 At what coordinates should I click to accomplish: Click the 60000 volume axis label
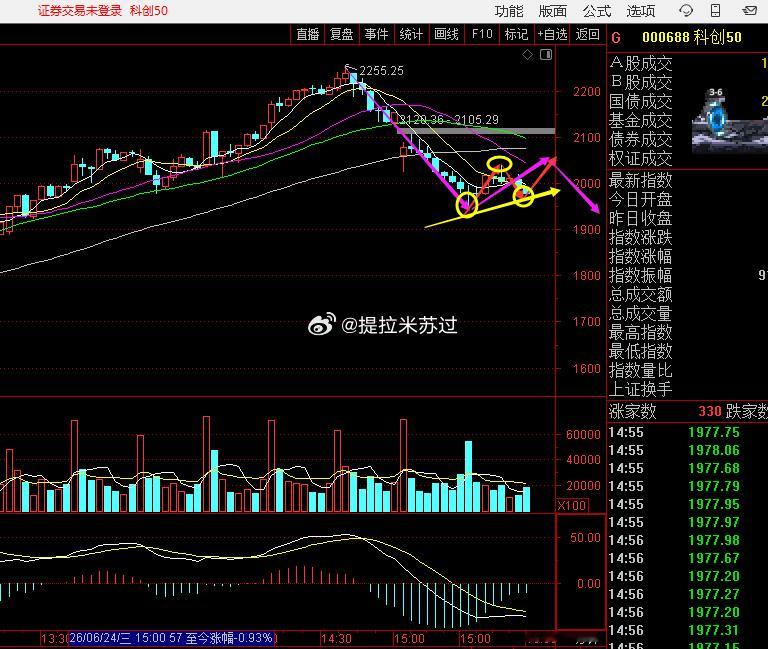pos(583,434)
